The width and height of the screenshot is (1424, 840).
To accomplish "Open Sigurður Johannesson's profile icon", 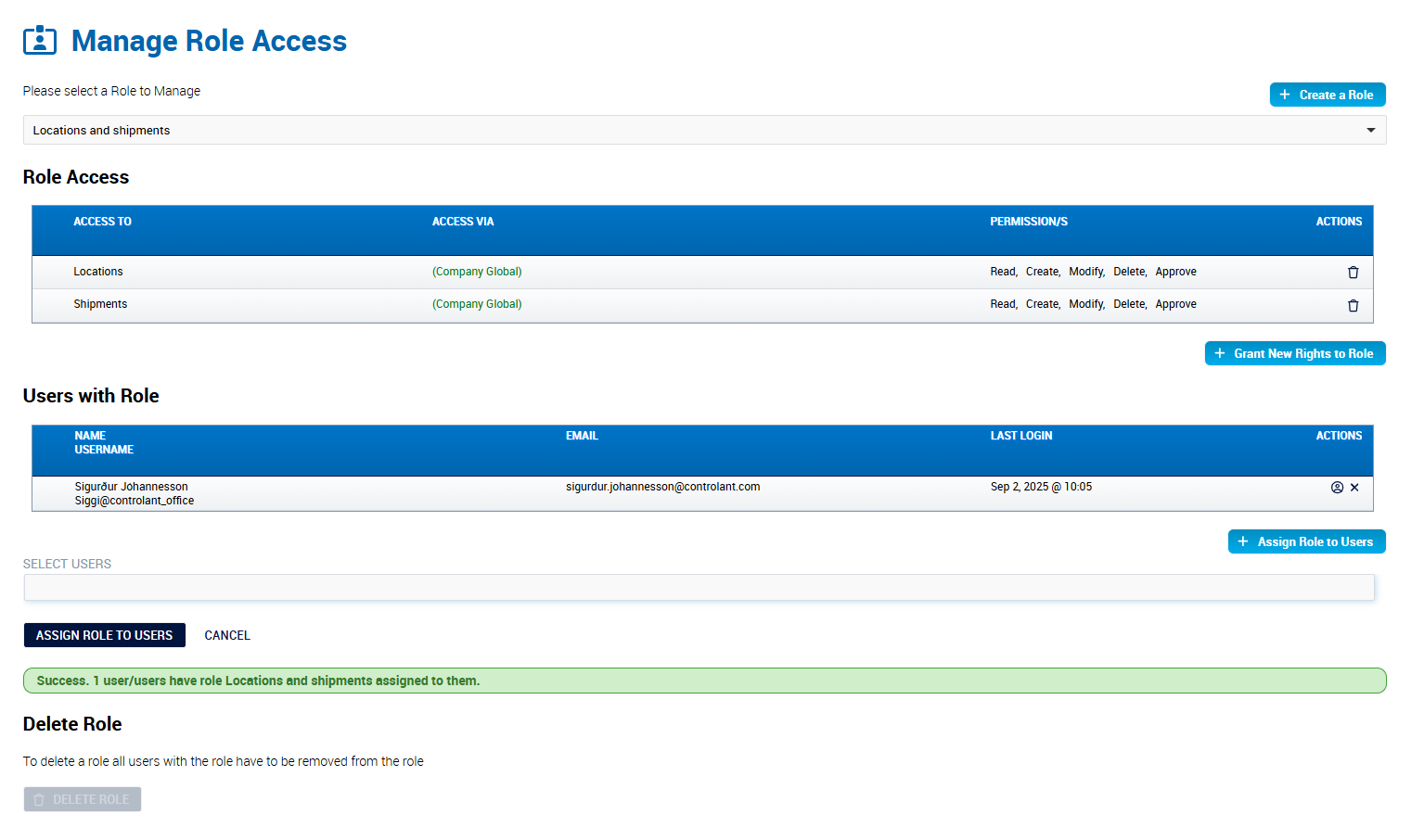I will (1337, 487).
